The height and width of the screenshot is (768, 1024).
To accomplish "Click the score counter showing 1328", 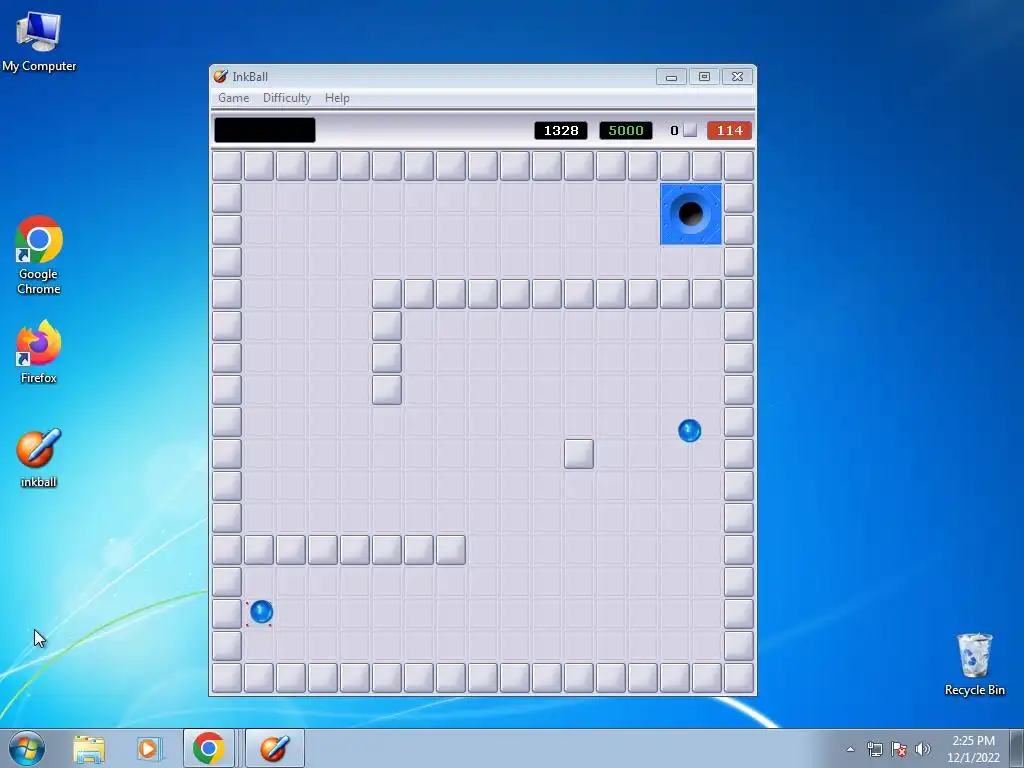I will click(x=561, y=131).
